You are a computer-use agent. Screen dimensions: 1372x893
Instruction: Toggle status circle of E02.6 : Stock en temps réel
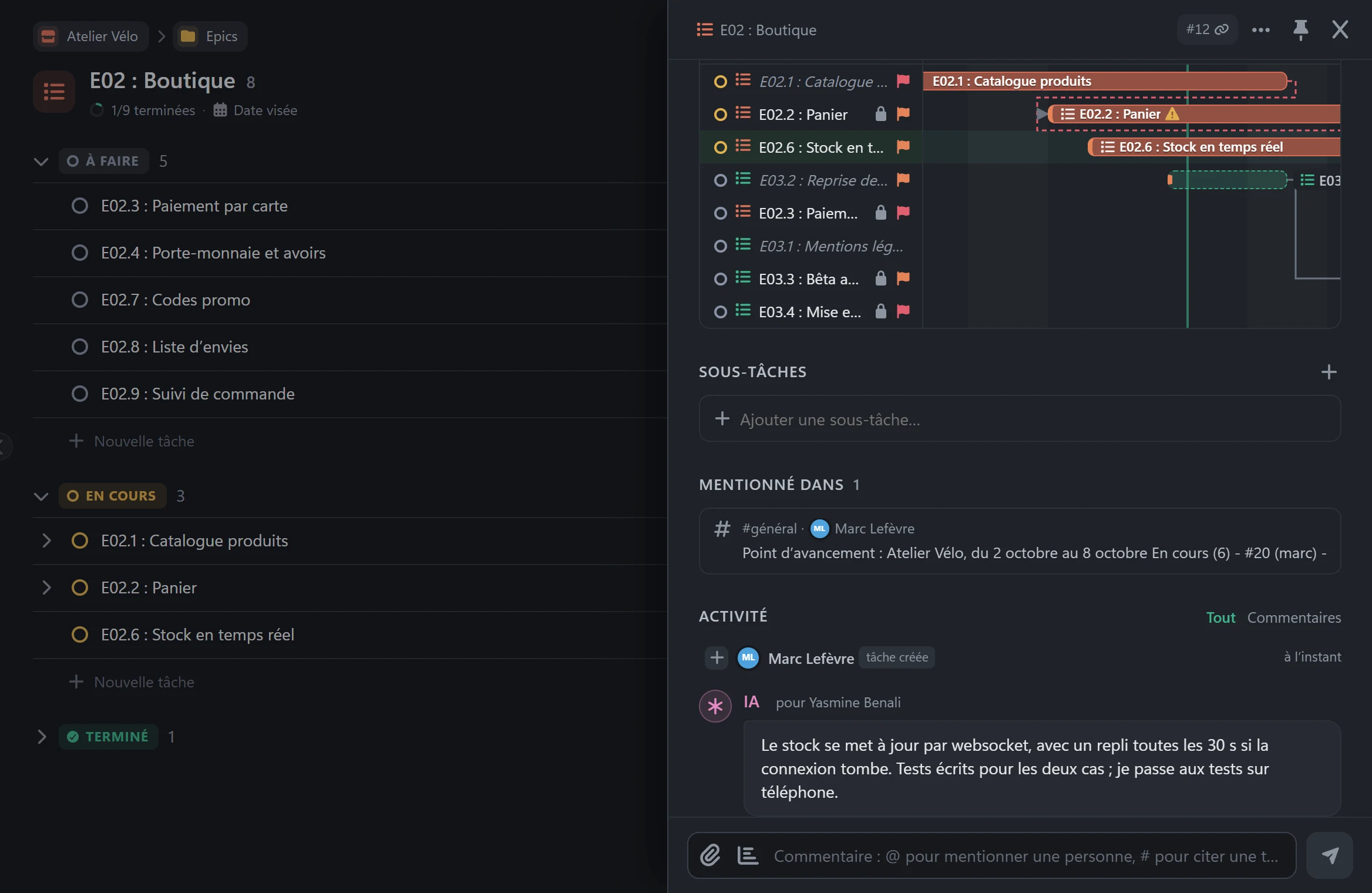point(79,634)
